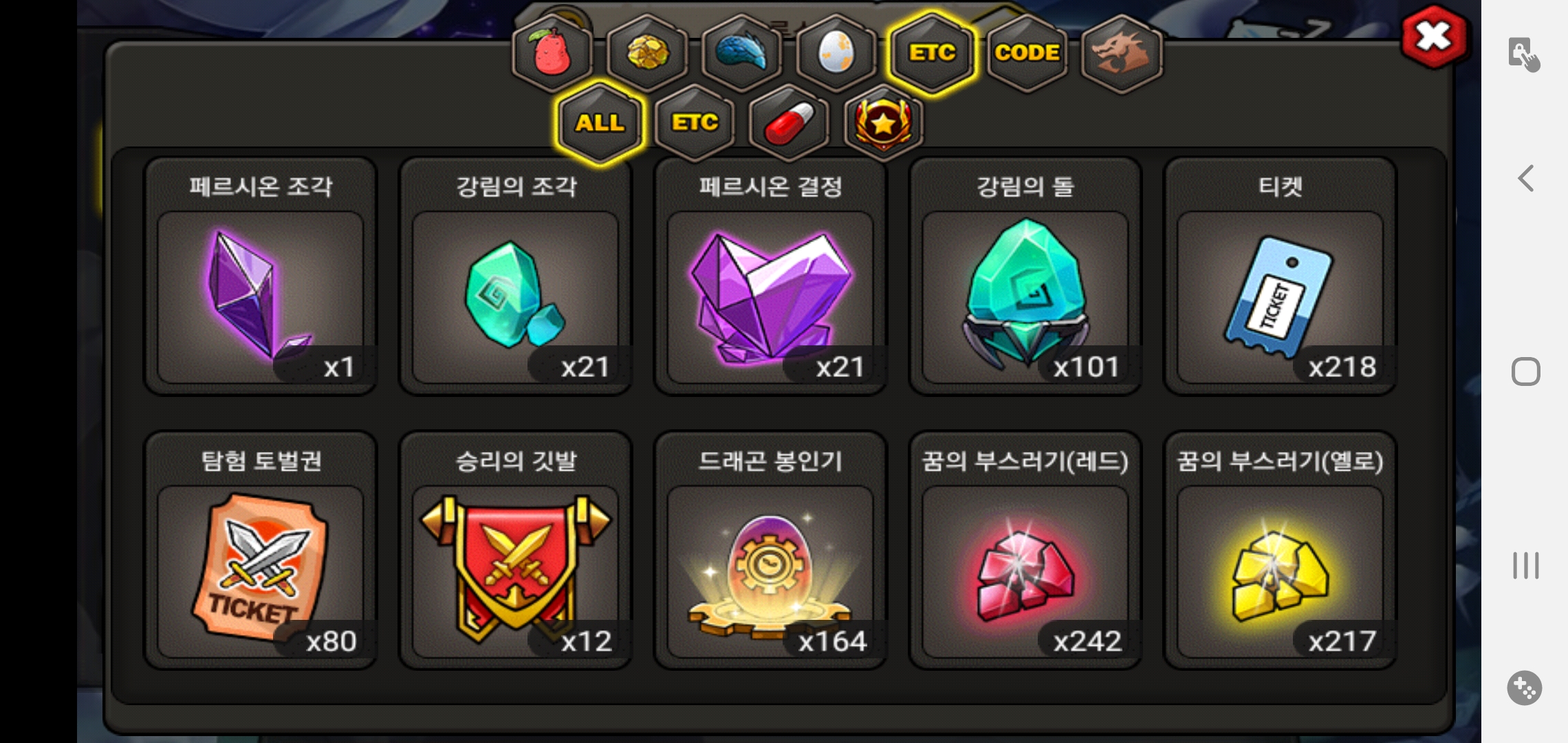Select the ALL filter hexagon
This screenshot has height=743, width=1568.
pyautogui.click(x=600, y=123)
